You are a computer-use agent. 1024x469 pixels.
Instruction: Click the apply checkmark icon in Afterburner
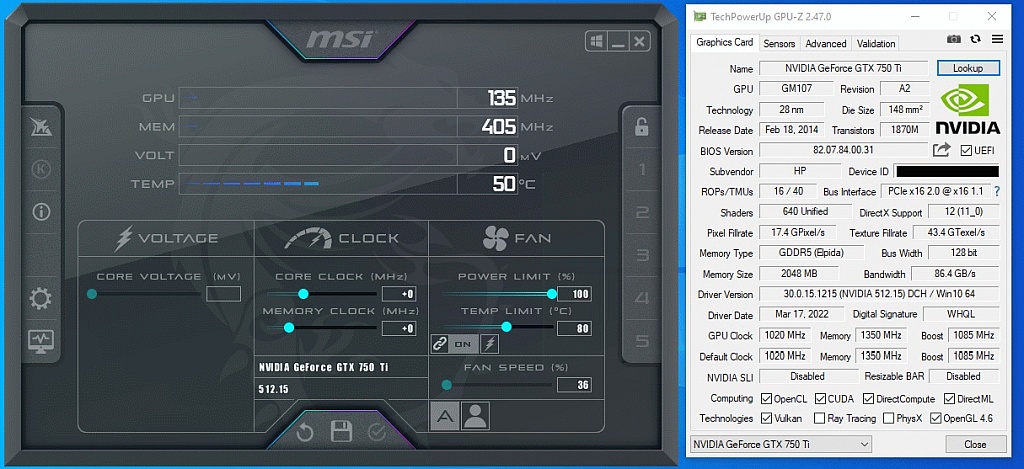[377, 432]
